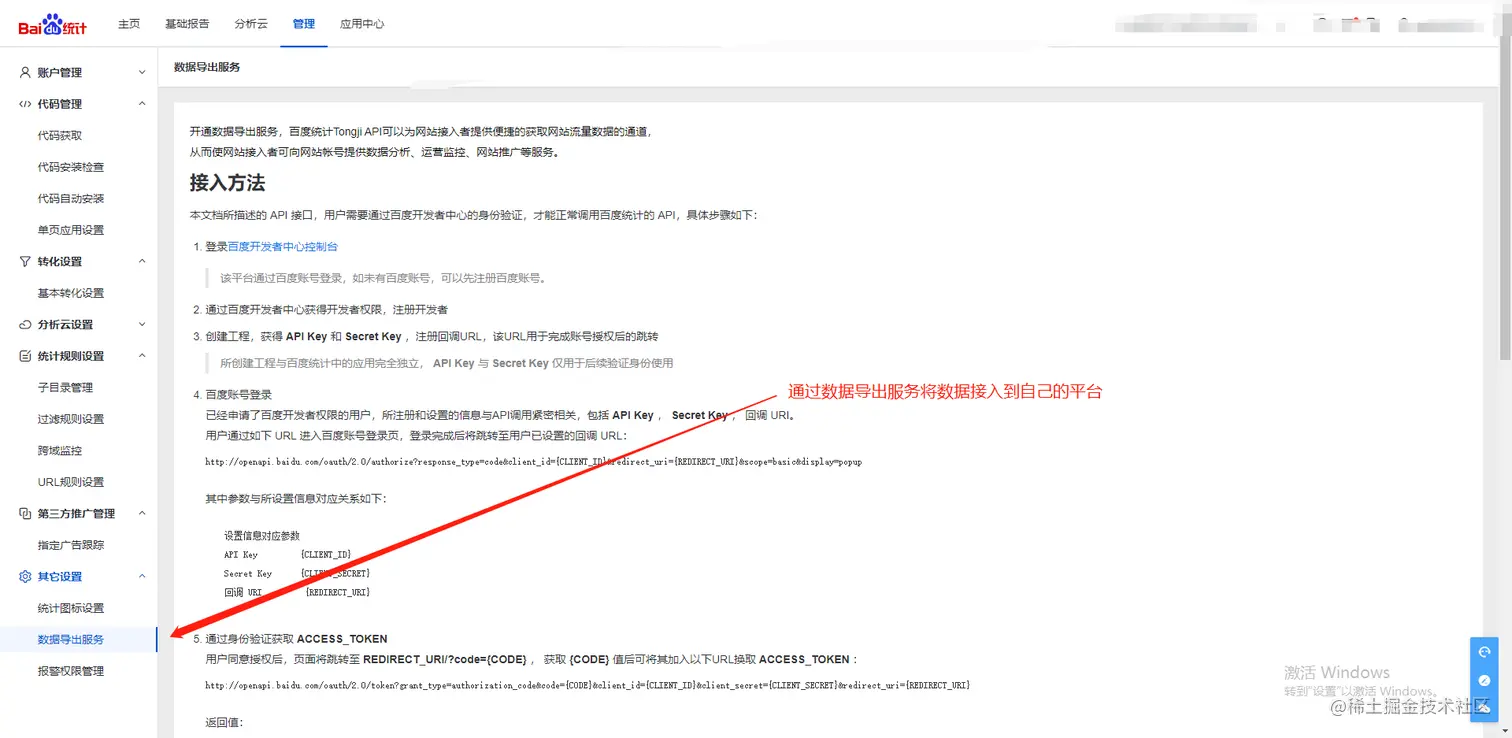Open URL规则设置 in the sidebar

71,482
